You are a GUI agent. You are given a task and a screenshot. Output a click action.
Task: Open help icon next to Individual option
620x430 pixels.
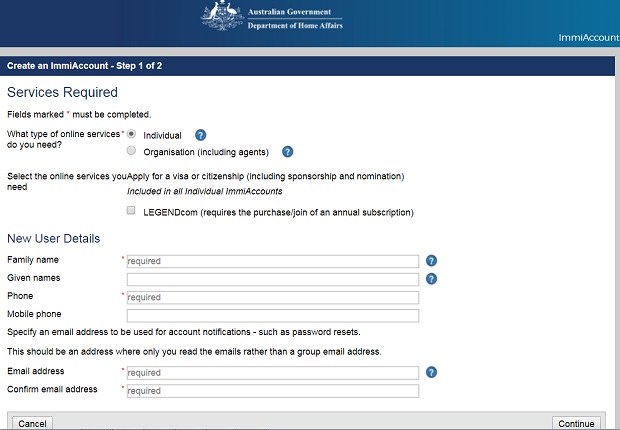(x=200, y=135)
